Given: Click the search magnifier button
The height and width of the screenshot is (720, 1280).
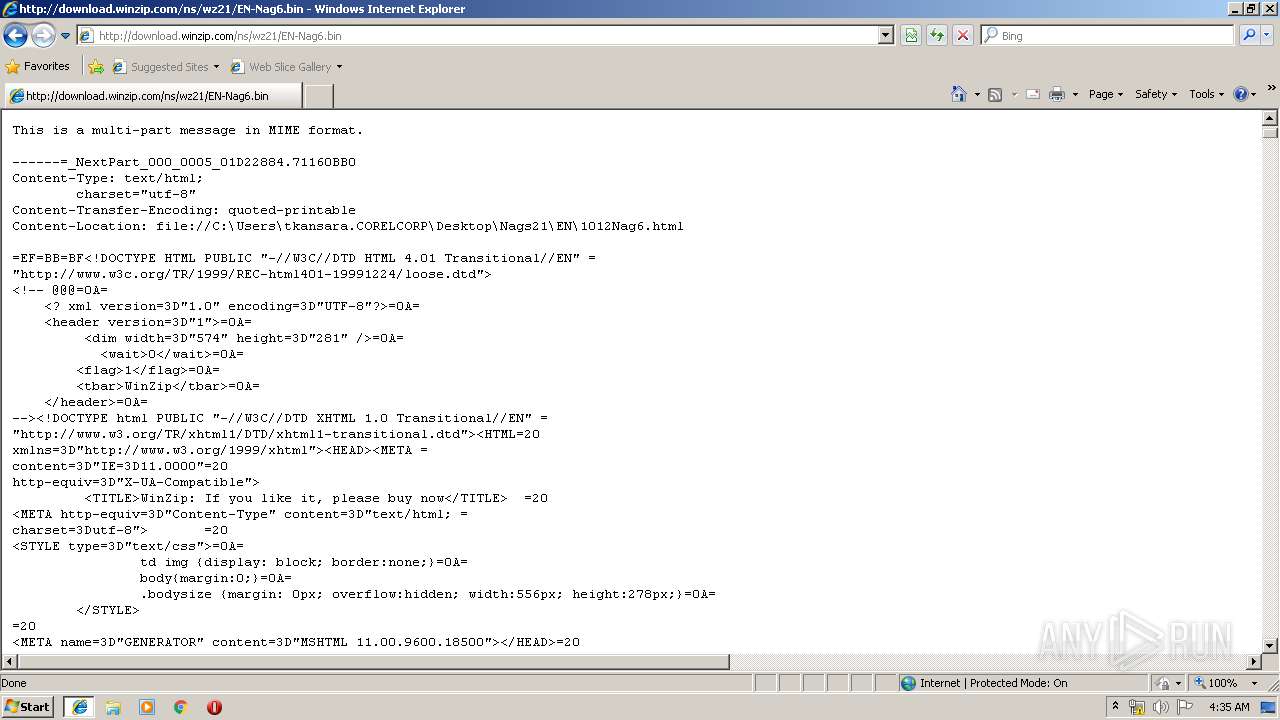Looking at the screenshot, I should [x=1249, y=35].
